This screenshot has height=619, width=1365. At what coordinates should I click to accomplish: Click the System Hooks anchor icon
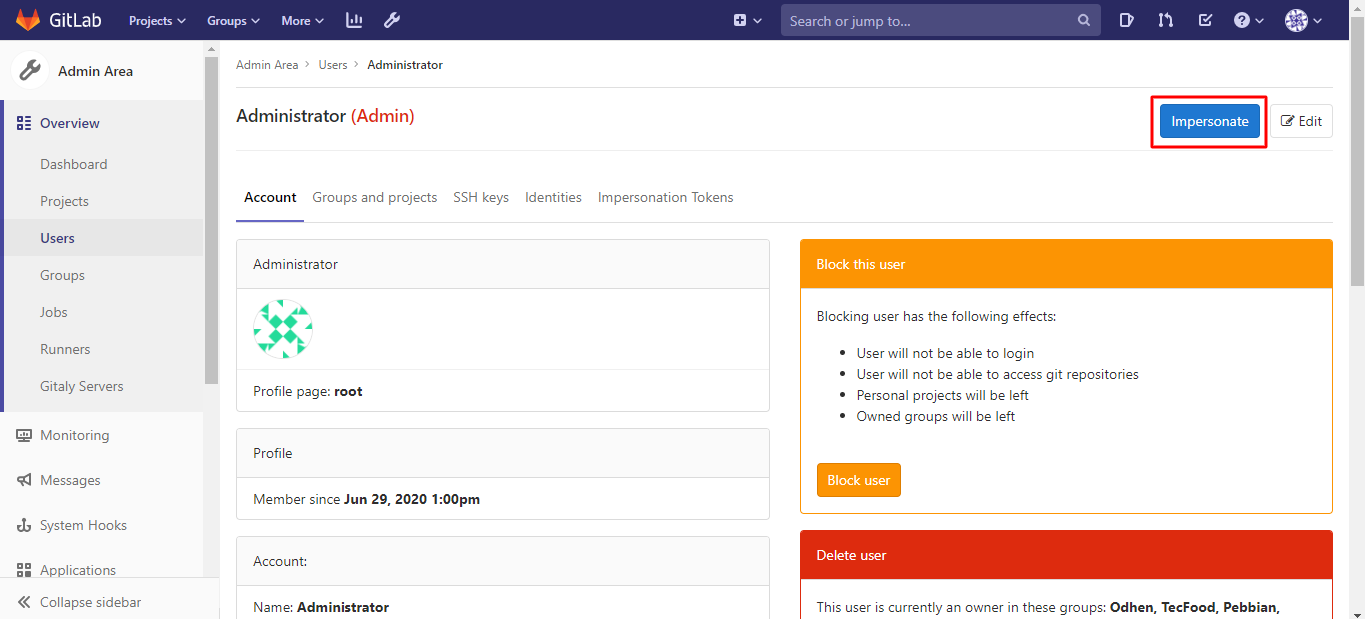coord(24,525)
